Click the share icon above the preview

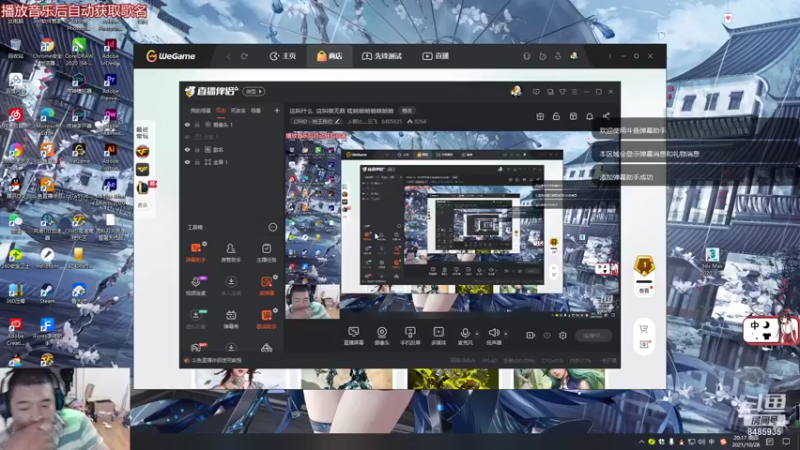606,116
